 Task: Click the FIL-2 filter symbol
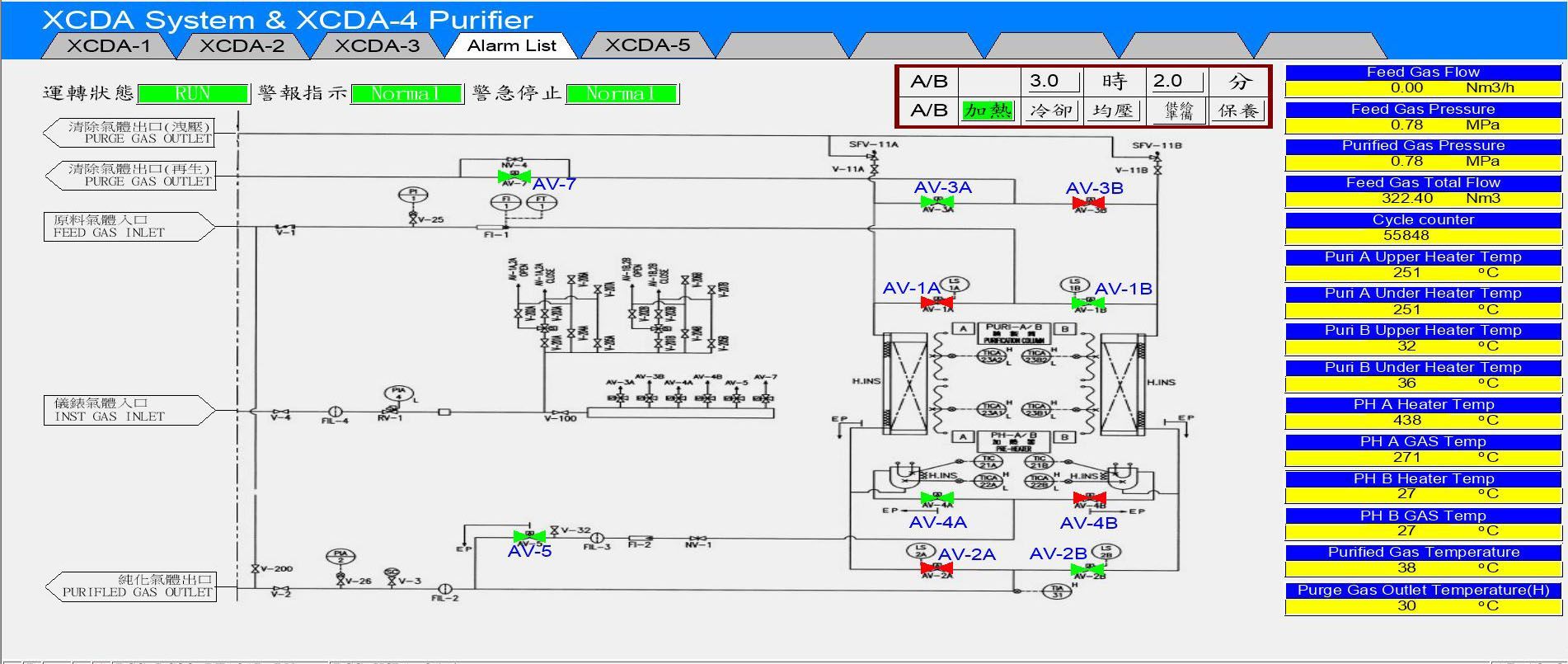click(x=444, y=588)
